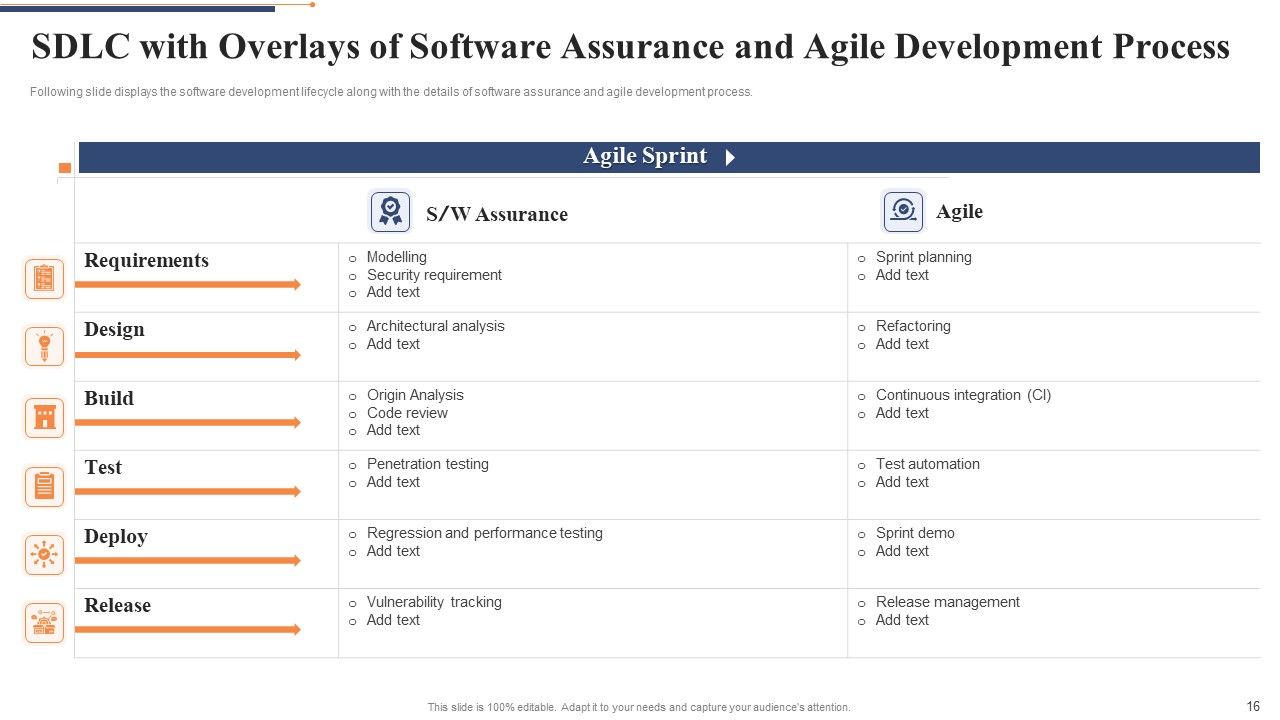Select the Deploy row label
This screenshot has width=1280, height=720.
(116, 537)
